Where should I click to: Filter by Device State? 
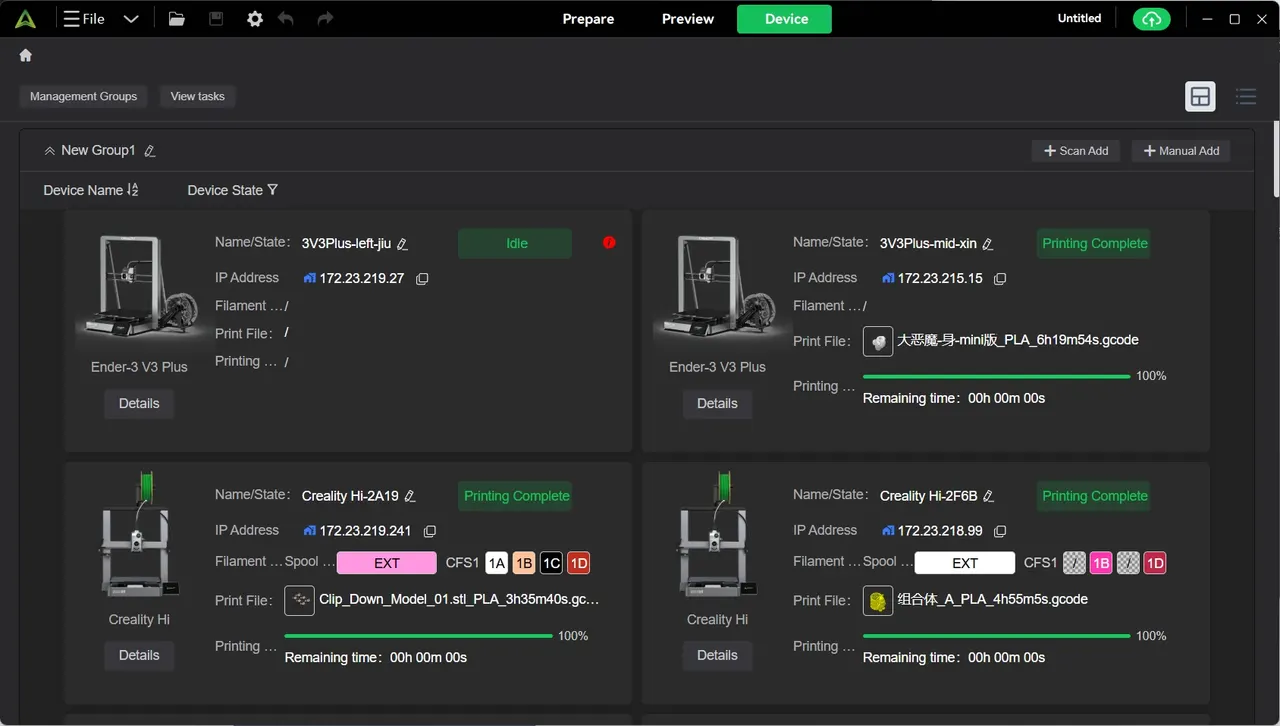[x=232, y=190]
